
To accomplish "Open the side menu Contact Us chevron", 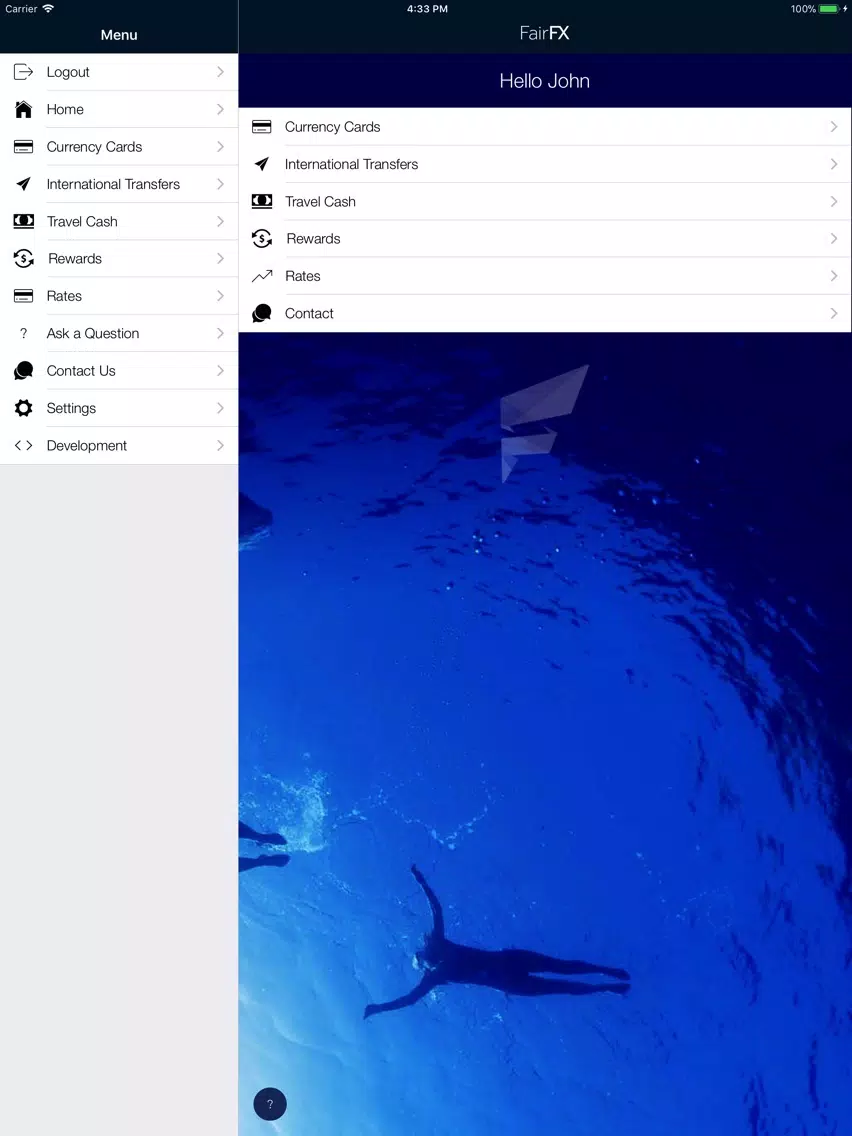I will pos(220,370).
